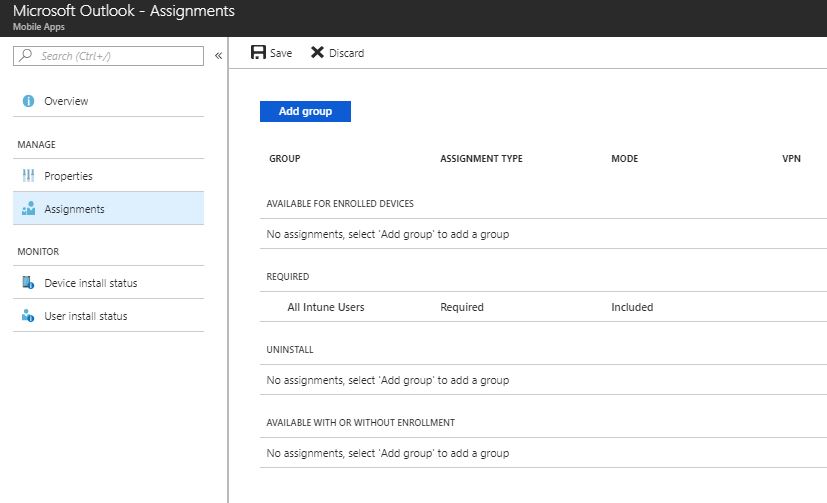Click the REQUIRED section heading
This screenshot has height=503, width=827.
click(x=288, y=277)
